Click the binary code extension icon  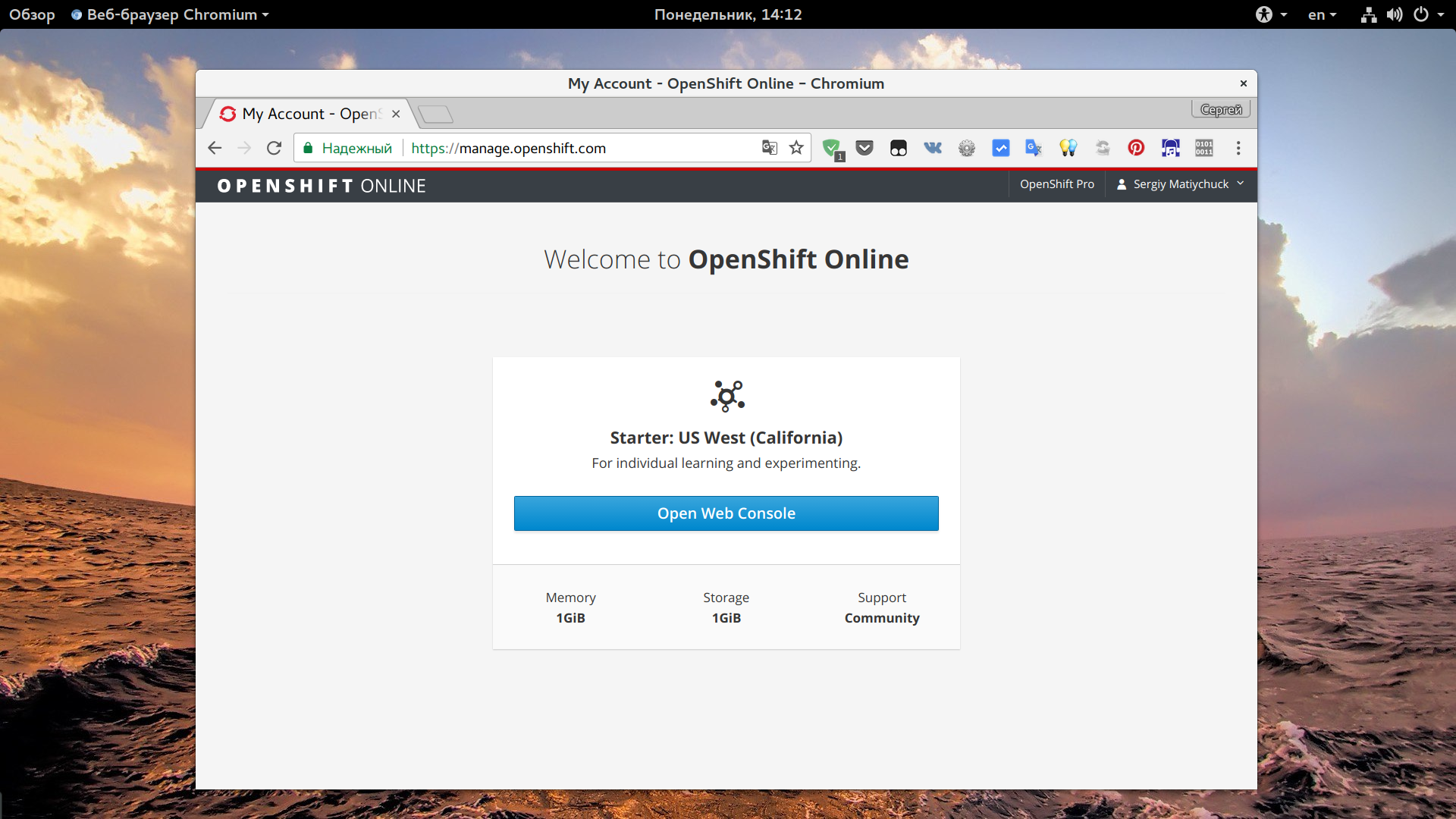point(1204,148)
